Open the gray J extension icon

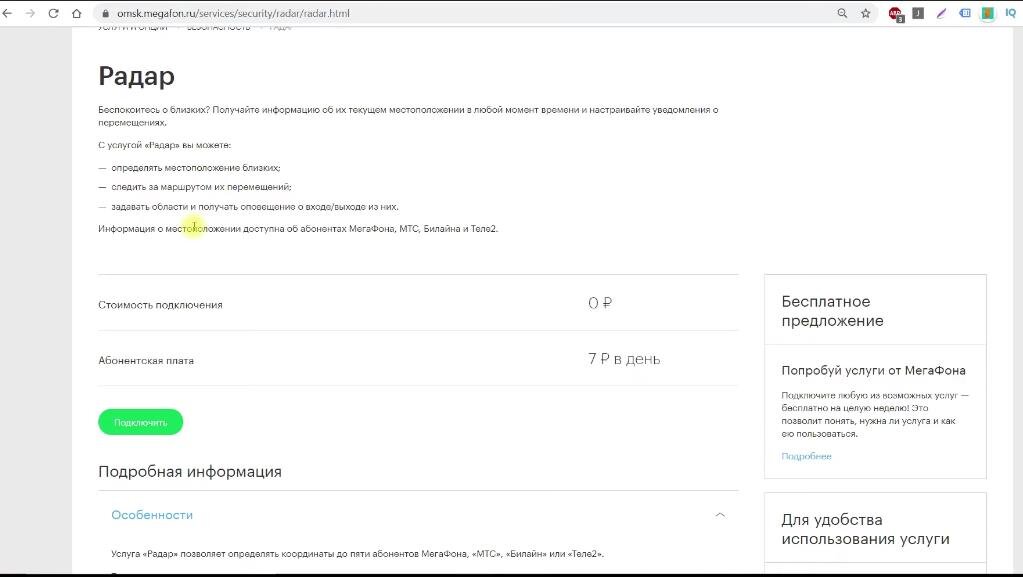point(918,13)
